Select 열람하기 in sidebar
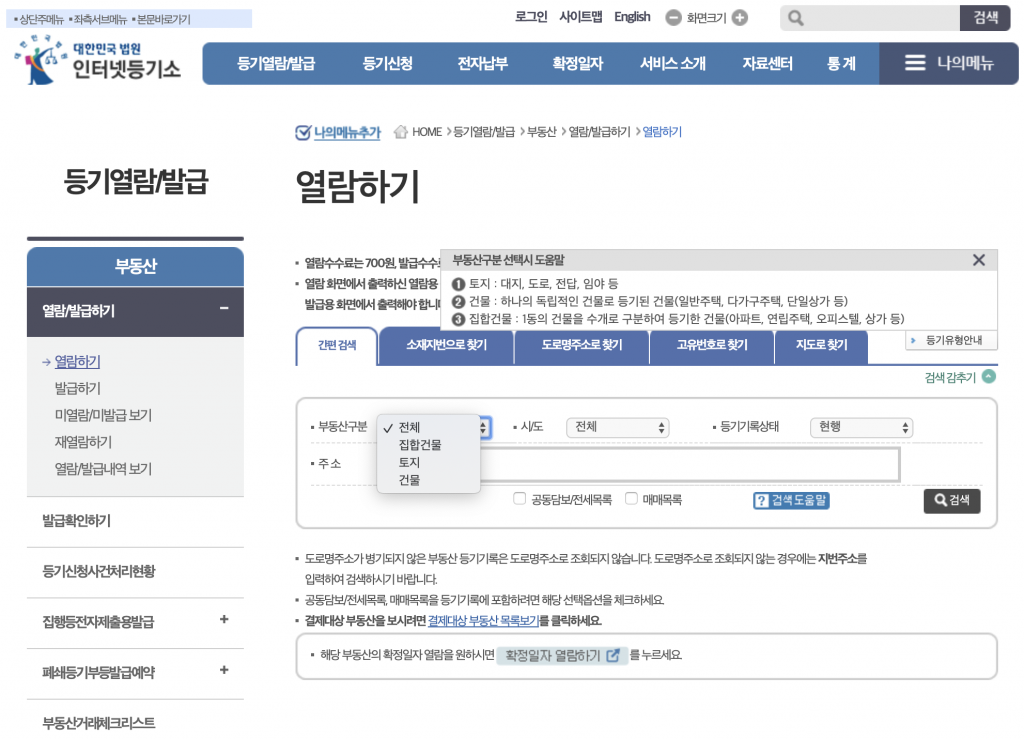Viewport: 1024px width, 739px height. (x=77, y=362)
